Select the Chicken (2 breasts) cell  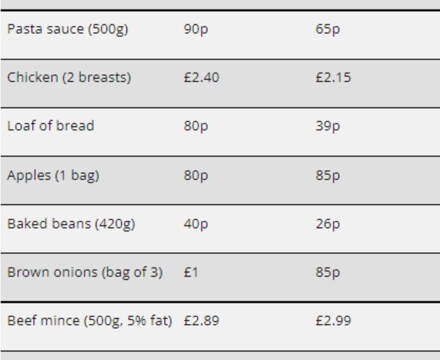click(69, 78)
